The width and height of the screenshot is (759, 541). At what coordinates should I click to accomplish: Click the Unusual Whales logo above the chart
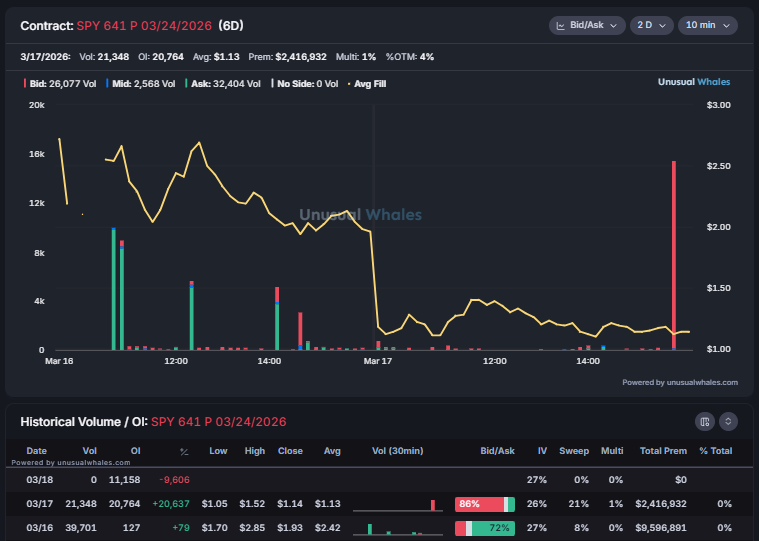[694, 82]
